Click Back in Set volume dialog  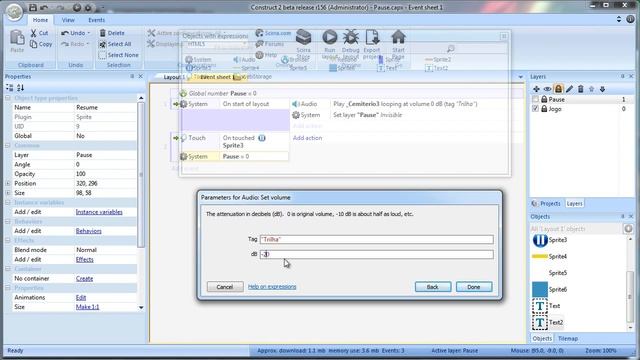[x=433, y=287]
